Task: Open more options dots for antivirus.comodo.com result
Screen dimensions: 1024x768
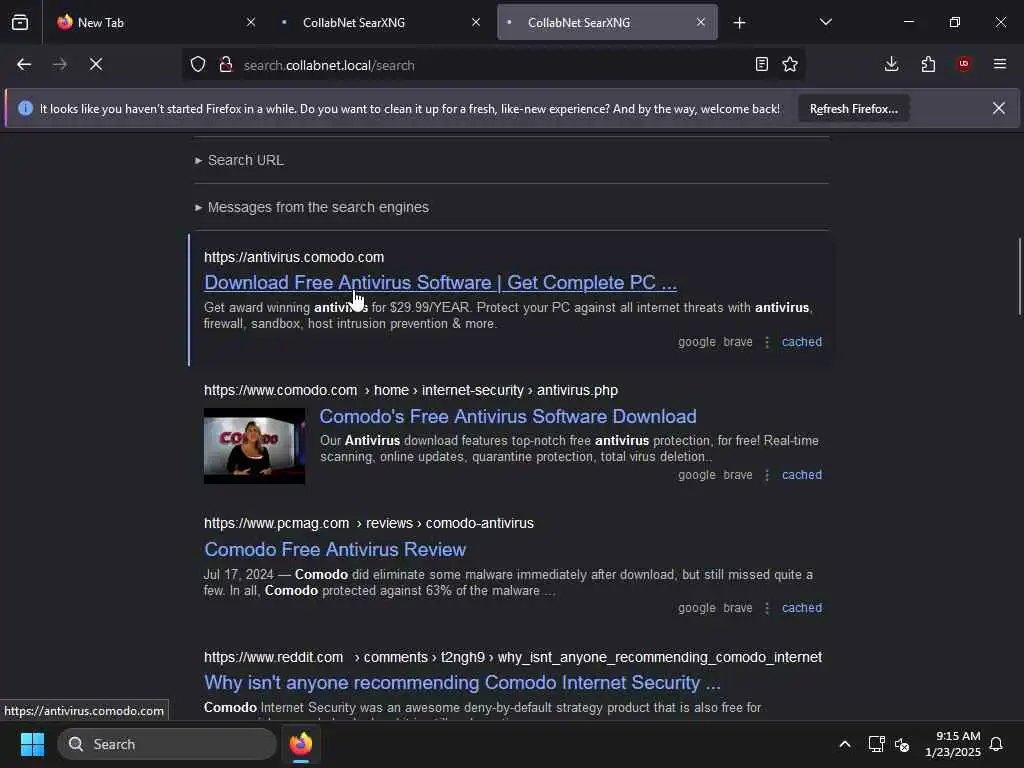Action: [x=767, y=342]
